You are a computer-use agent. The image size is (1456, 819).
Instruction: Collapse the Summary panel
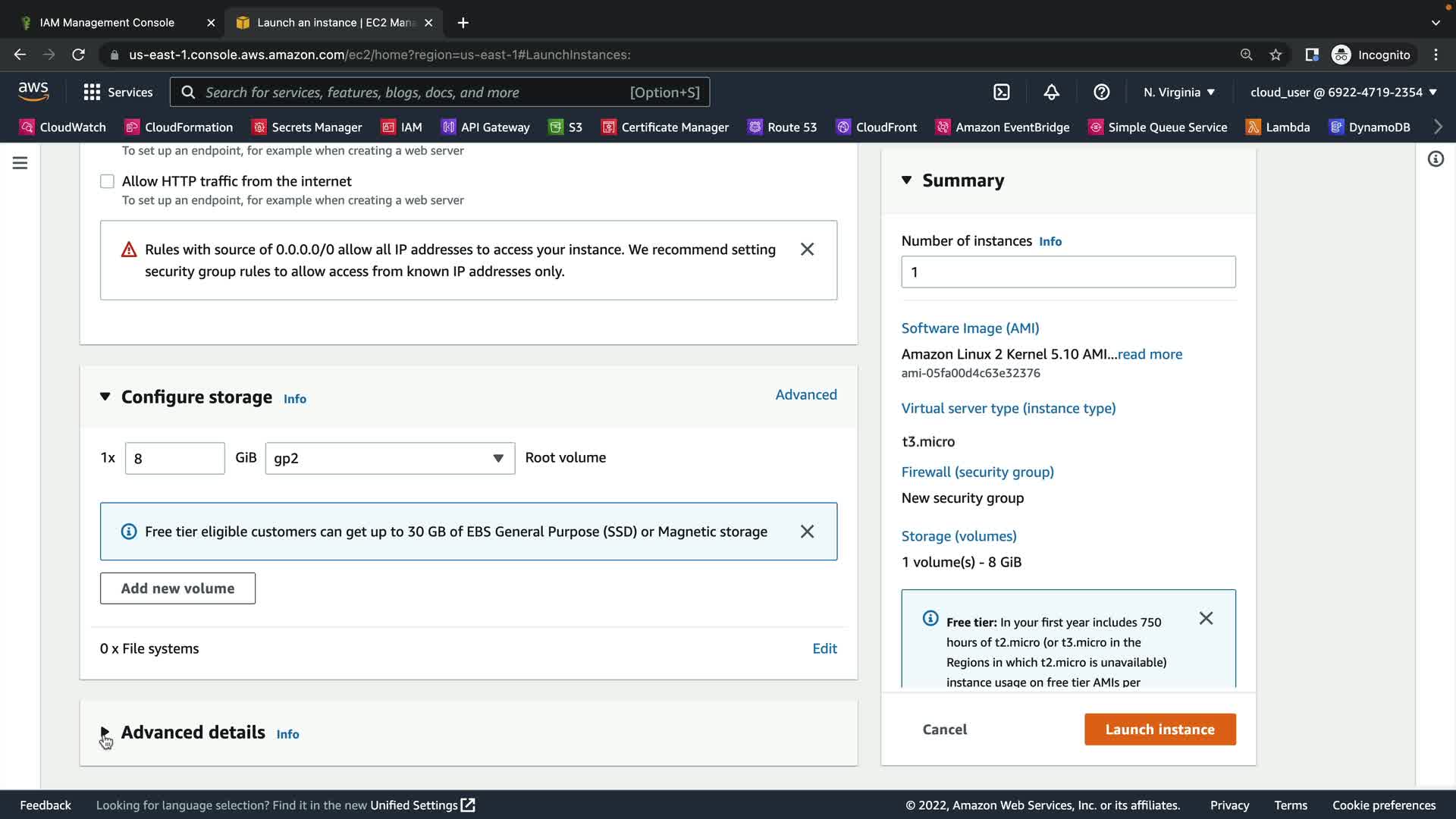(907, 180)
